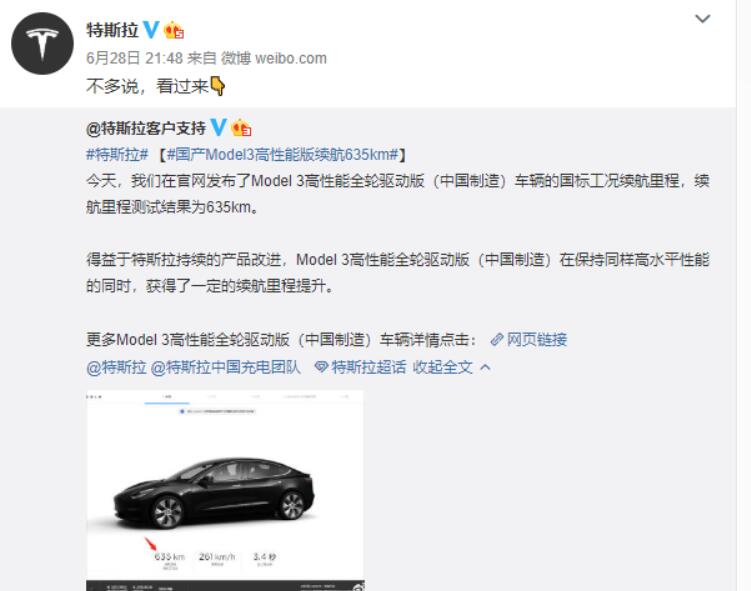The image size is (751, 591).
Task: Click the chain link icon before 网页链接
Action: [497, 340]
